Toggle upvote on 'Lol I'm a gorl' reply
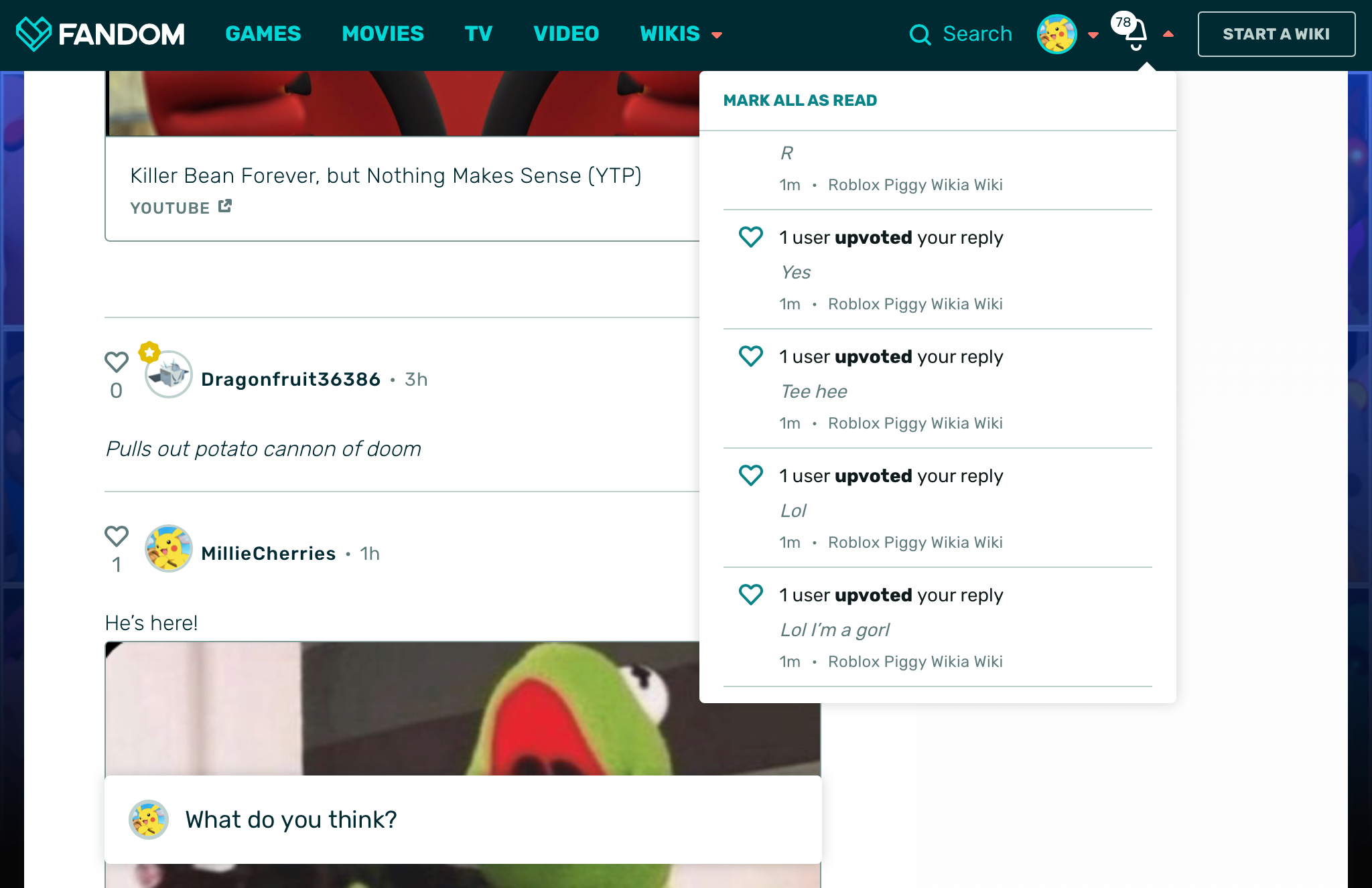 tap(750, 595)
